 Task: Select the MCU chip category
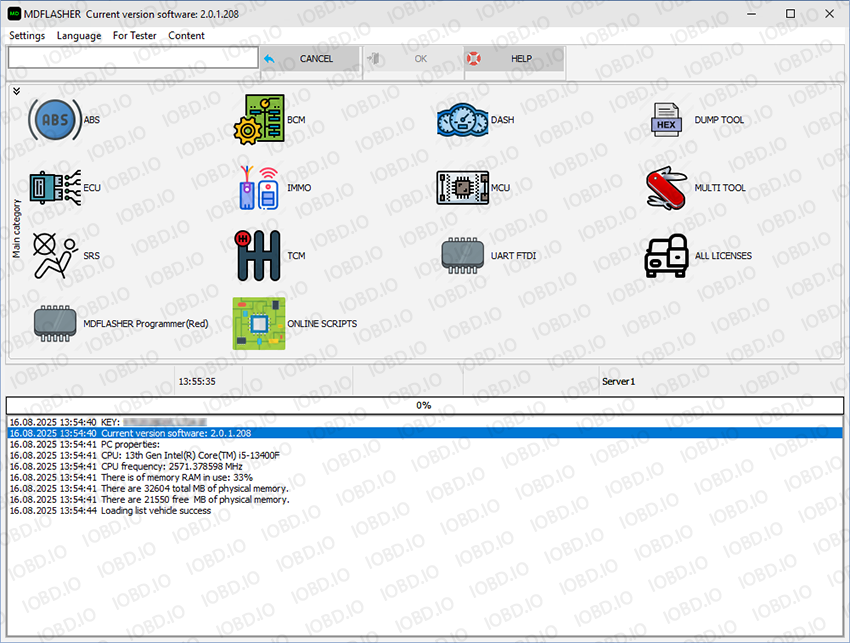coord(462,188)
